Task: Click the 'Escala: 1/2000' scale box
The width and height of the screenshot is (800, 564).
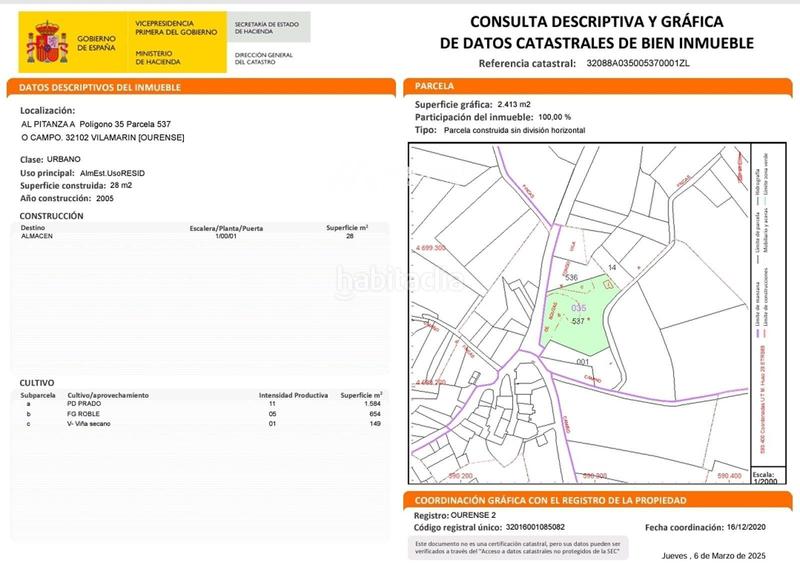Action: (766, 477)
